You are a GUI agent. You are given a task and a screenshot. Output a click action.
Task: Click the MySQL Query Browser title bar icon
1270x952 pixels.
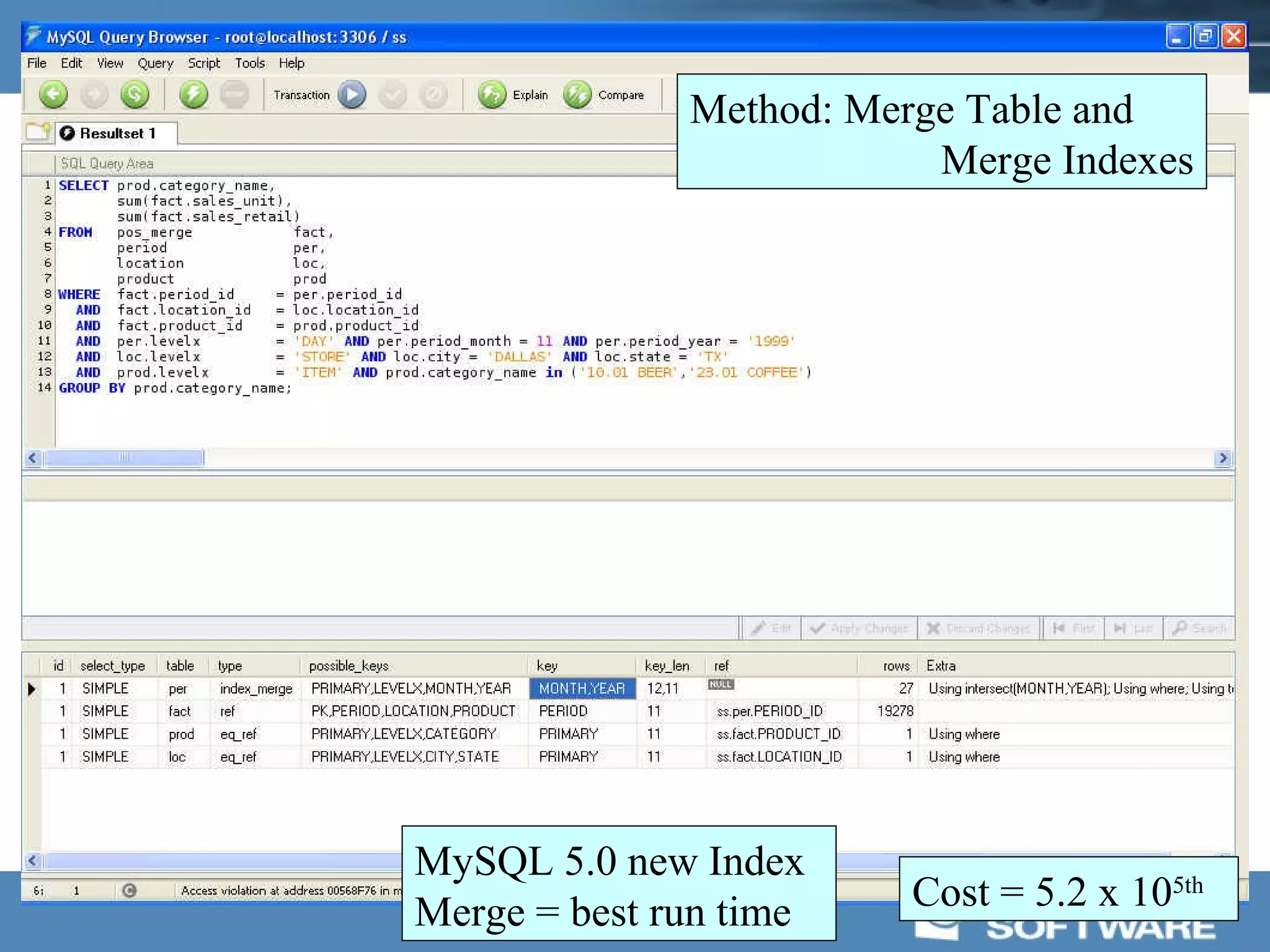click(33, 37)
